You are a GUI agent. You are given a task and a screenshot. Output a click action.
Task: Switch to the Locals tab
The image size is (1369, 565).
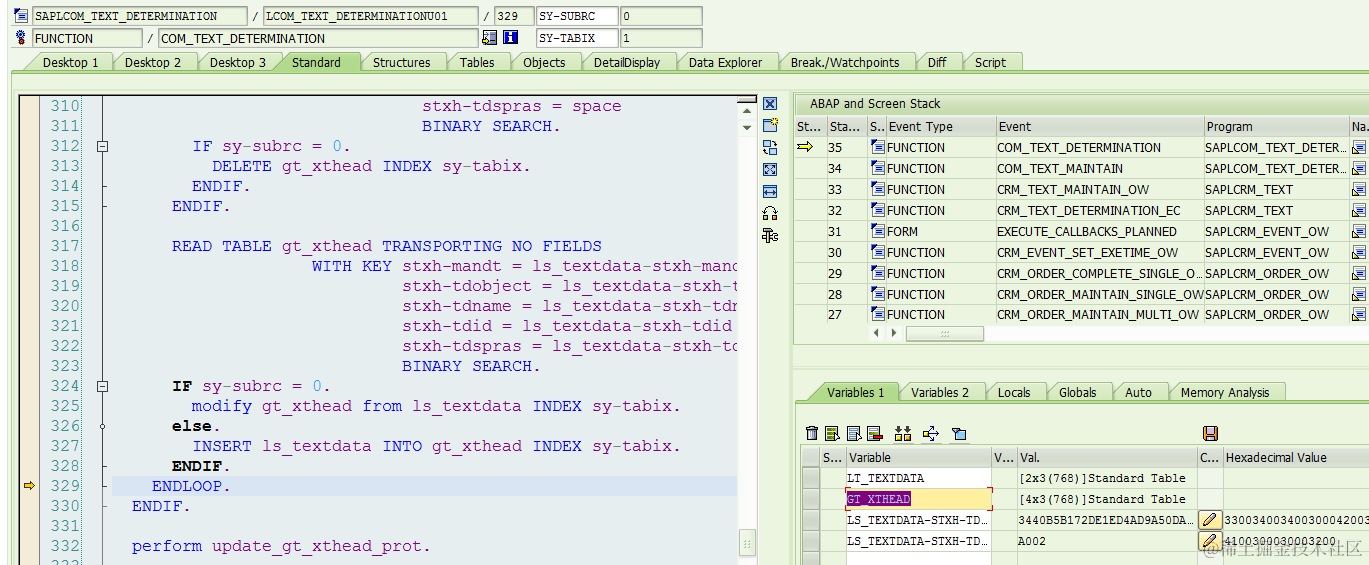click(1014, 392)
